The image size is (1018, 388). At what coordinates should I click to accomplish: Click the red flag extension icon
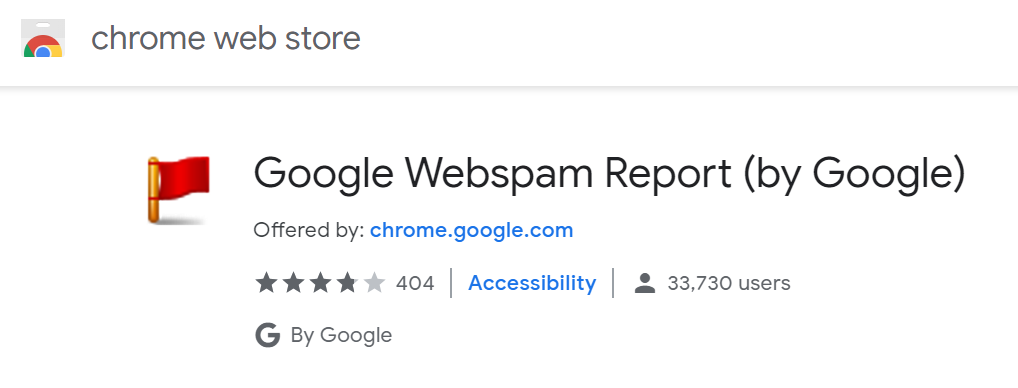(x=179, y=190)
